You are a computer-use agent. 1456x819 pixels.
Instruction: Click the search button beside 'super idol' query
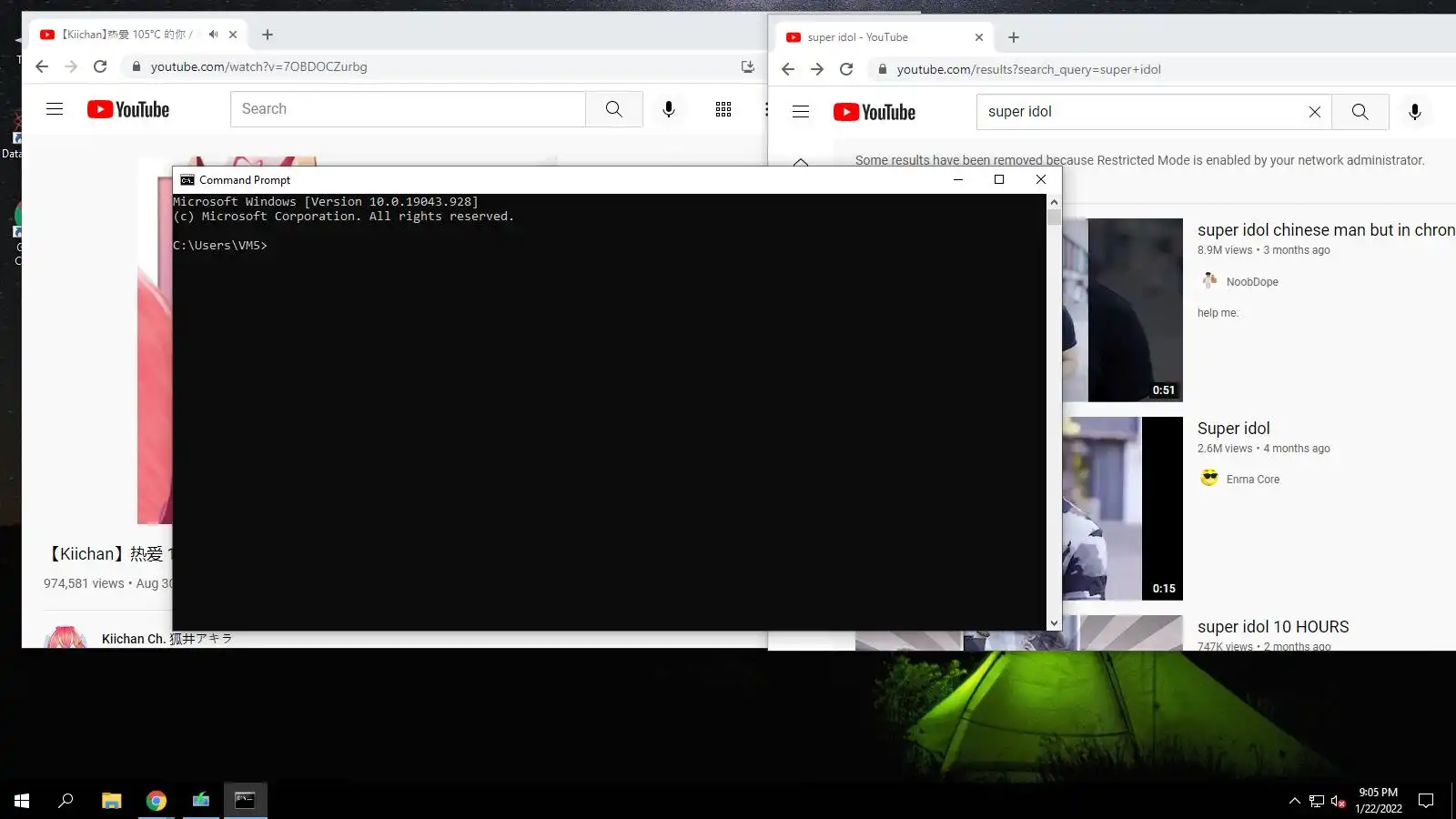tap(1360, 112)
